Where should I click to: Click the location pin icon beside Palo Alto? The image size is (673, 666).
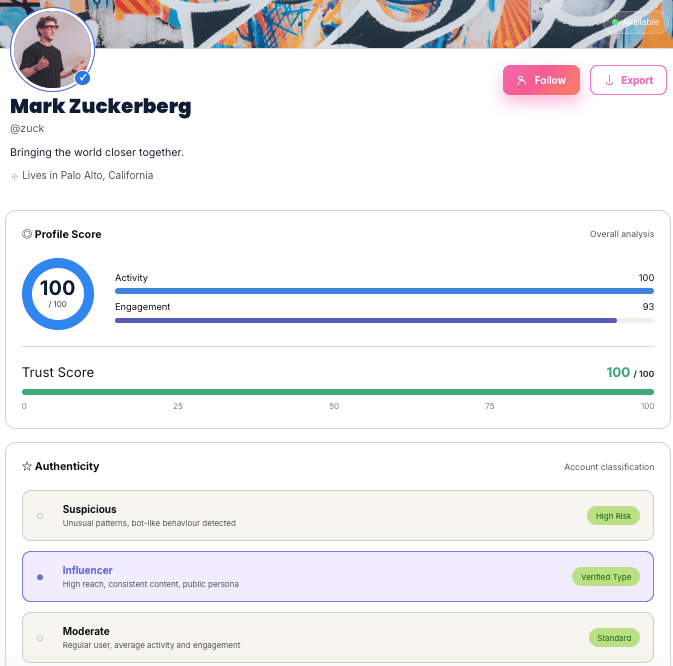[15, 176]
